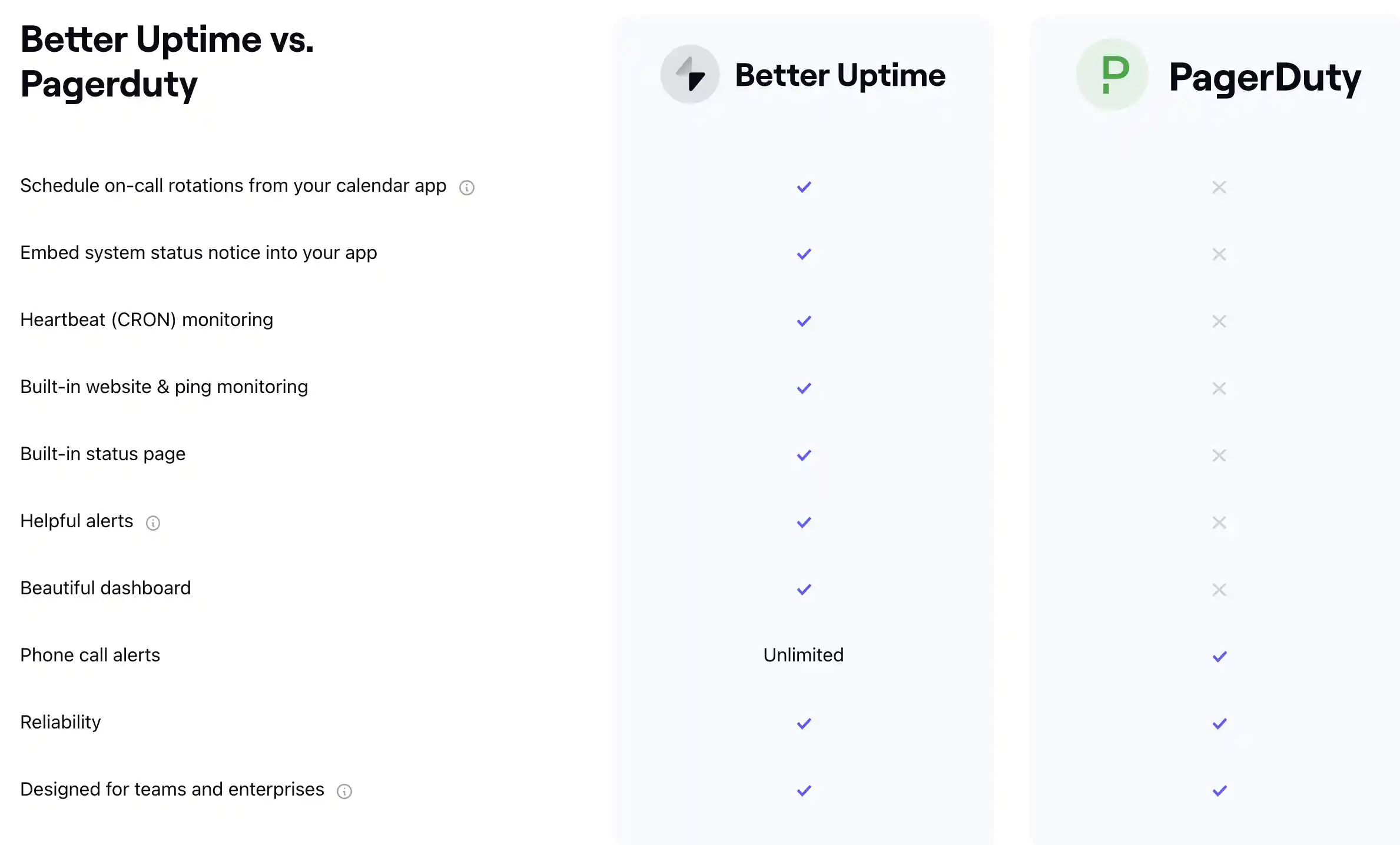Screen dimensions: 1400x845
Task: Click info icon beside Helpful alerts
Action: (x=153, y=523)
